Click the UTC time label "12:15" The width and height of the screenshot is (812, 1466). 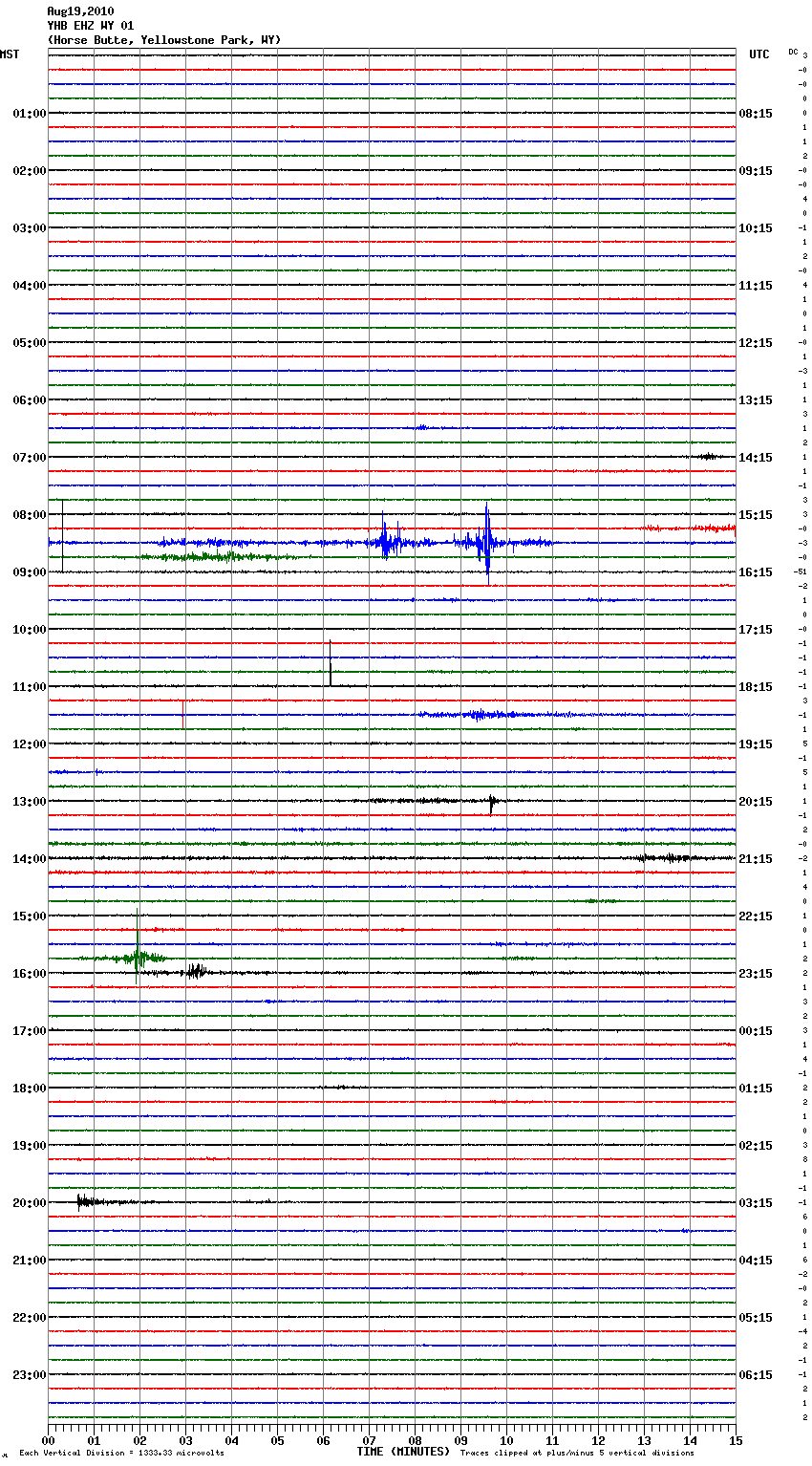756,343
